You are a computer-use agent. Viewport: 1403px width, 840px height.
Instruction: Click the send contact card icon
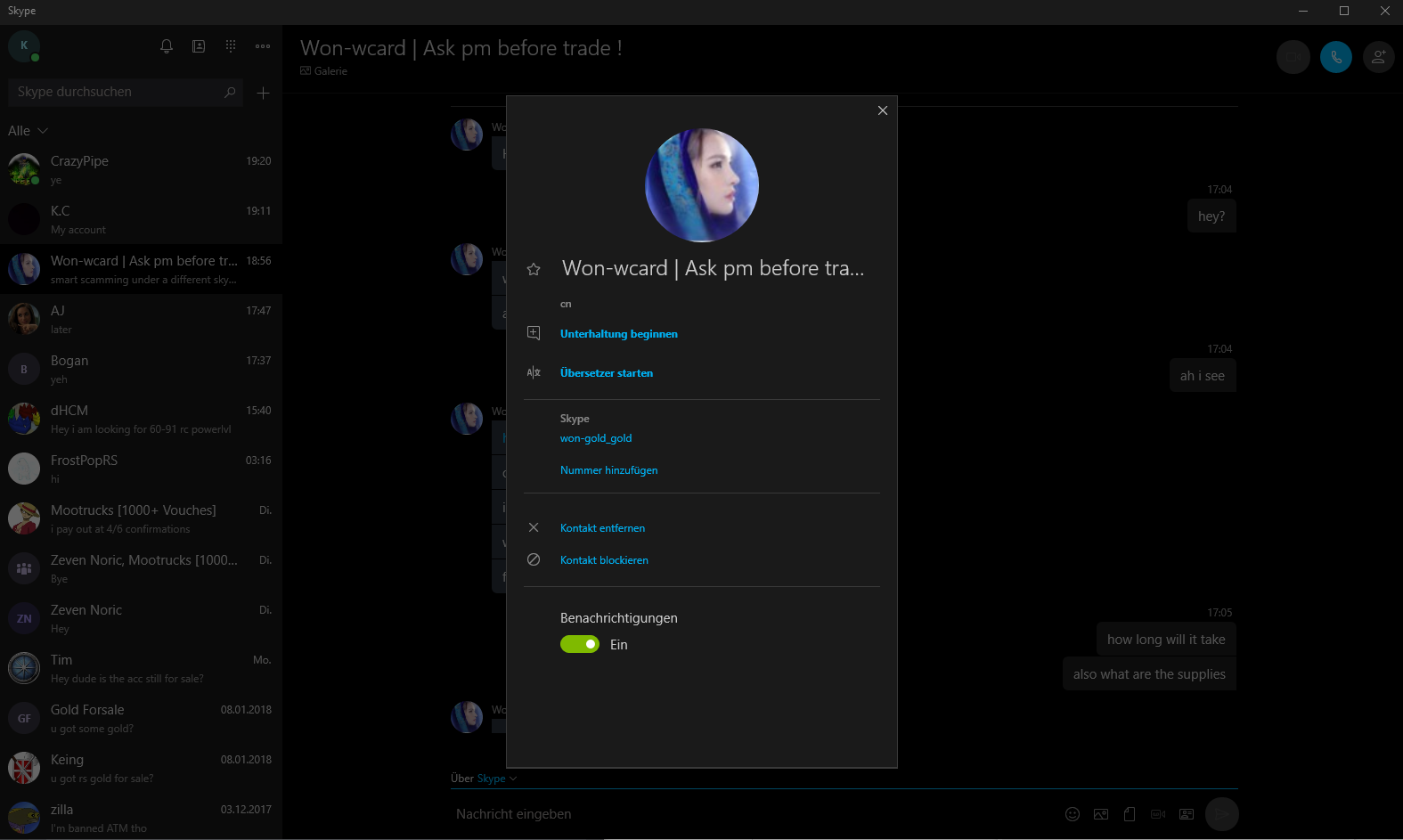pyautogui.click(x=1187, y=814)
